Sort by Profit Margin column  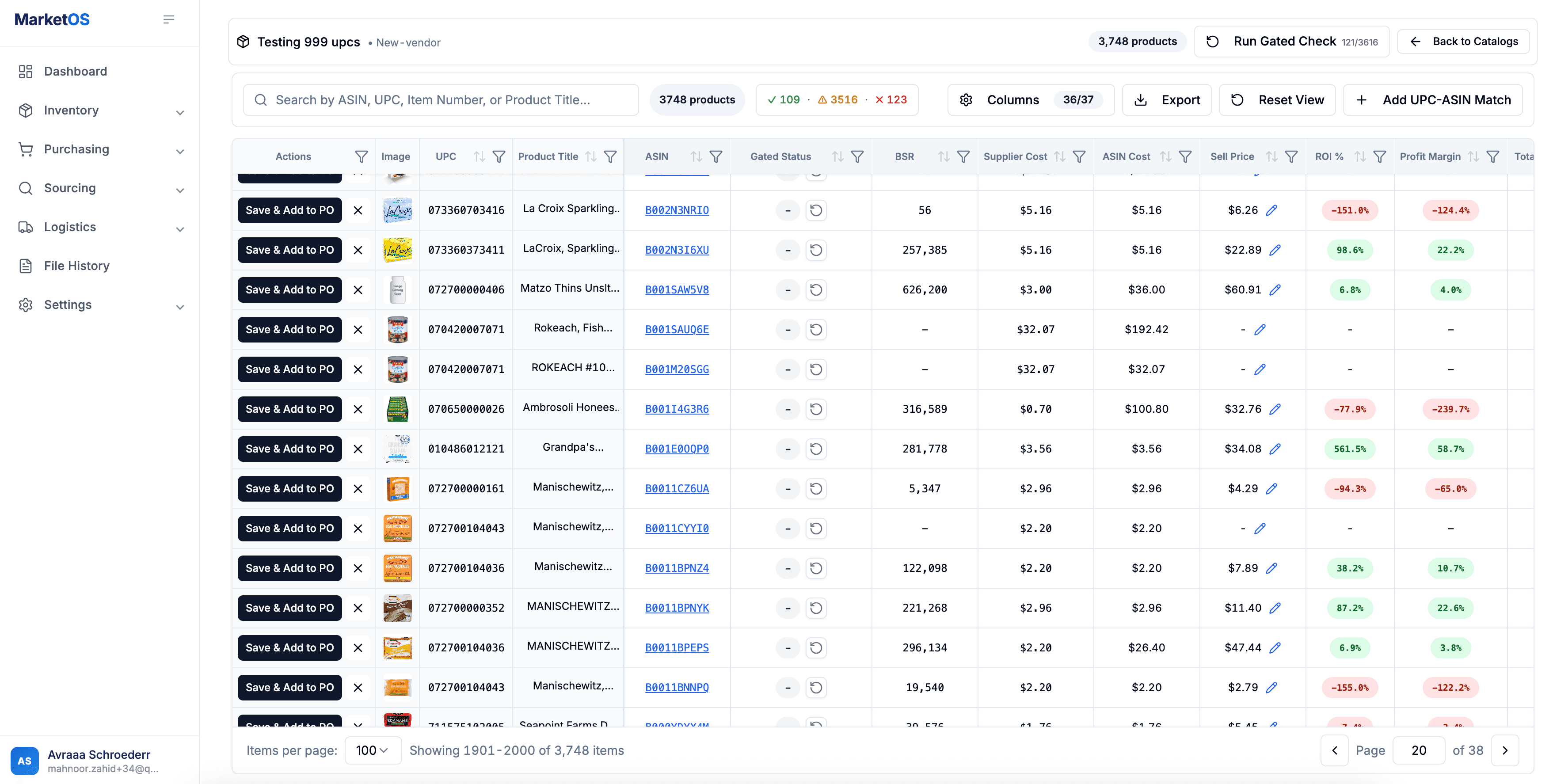click(x=1473, y=157)
